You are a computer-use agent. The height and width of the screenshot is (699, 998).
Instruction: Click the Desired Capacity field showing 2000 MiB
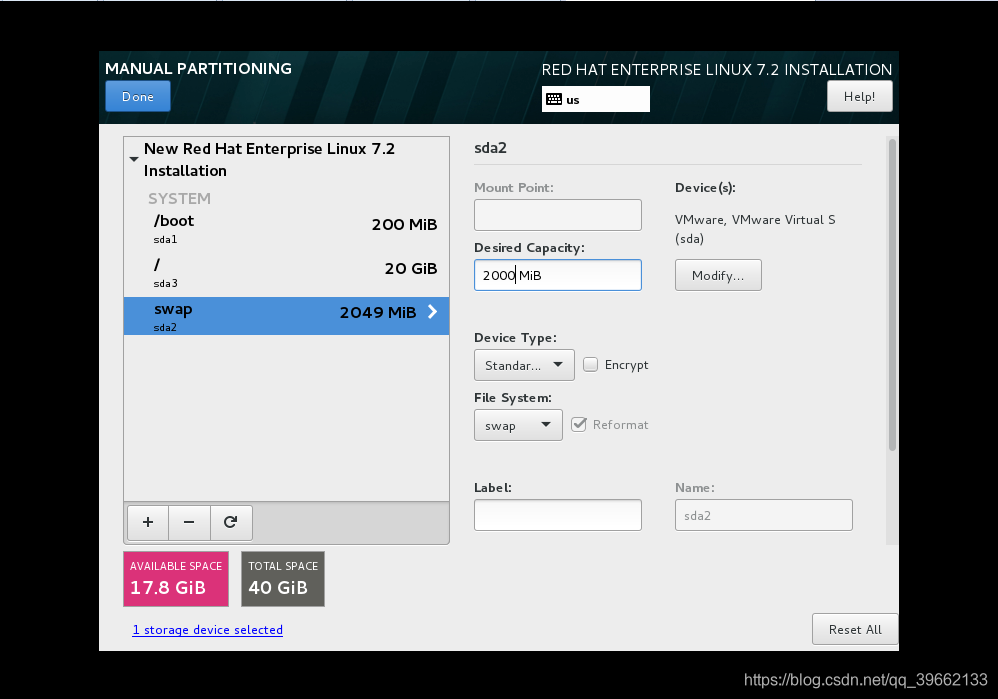tap(558, 275)
